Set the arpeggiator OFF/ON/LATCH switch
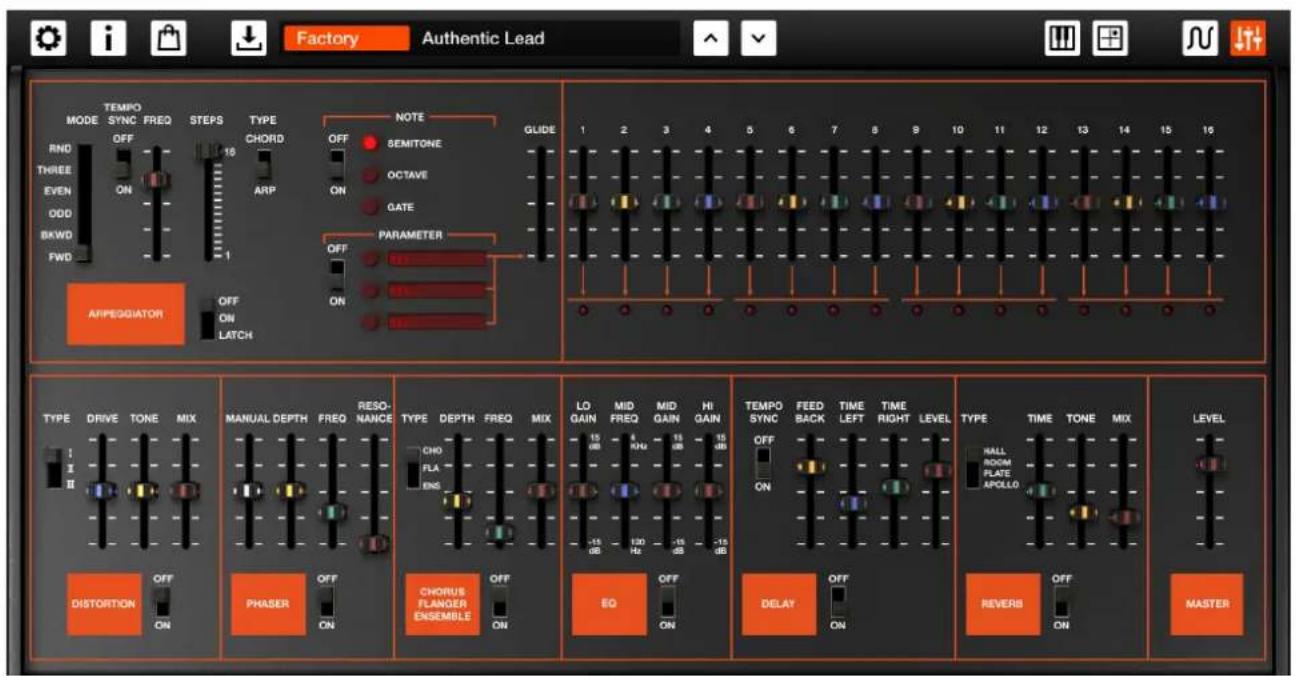The image size is (1296, 676). tap(207, 318)
